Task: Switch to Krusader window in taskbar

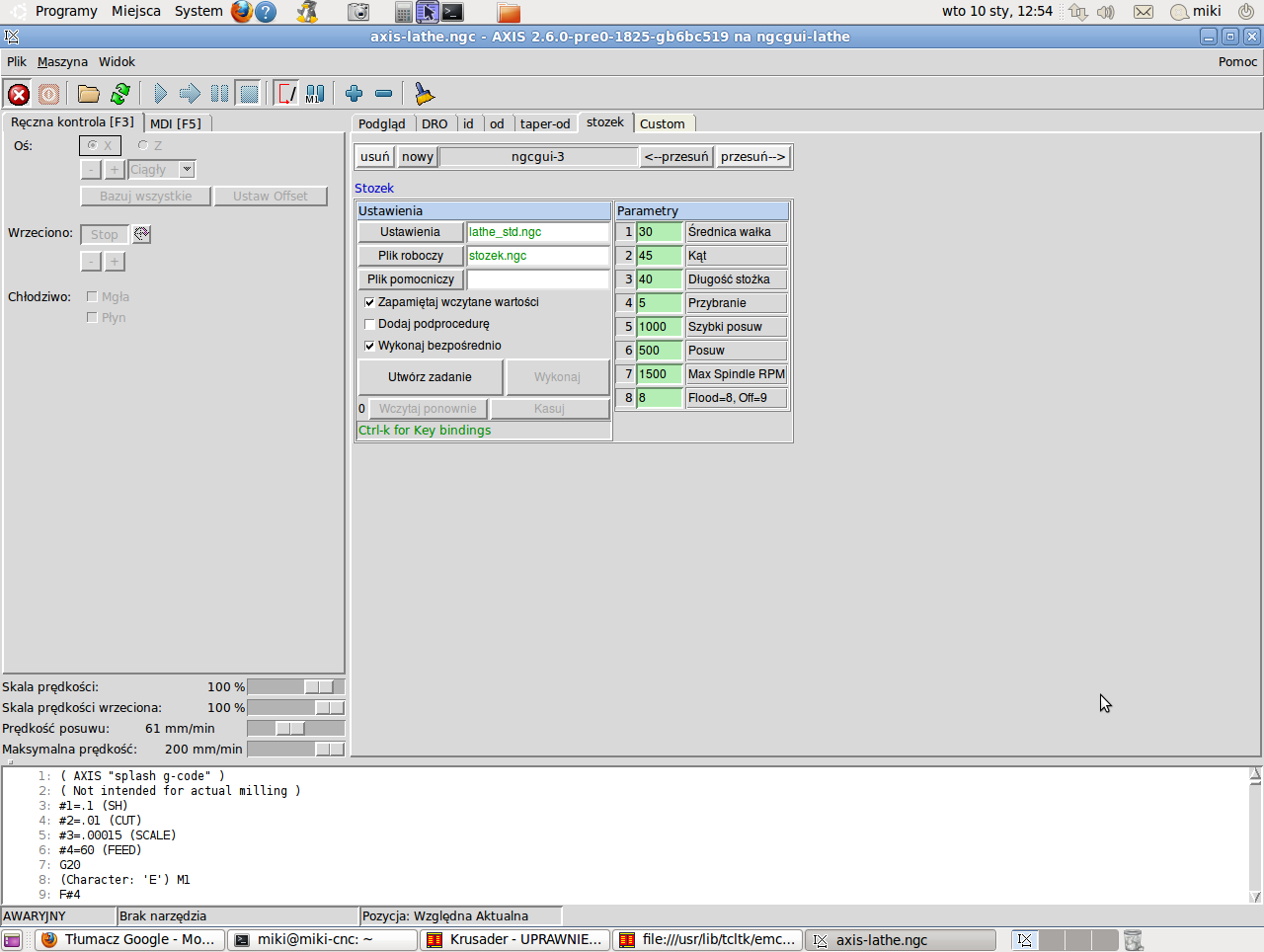Action: coord(514,940)
